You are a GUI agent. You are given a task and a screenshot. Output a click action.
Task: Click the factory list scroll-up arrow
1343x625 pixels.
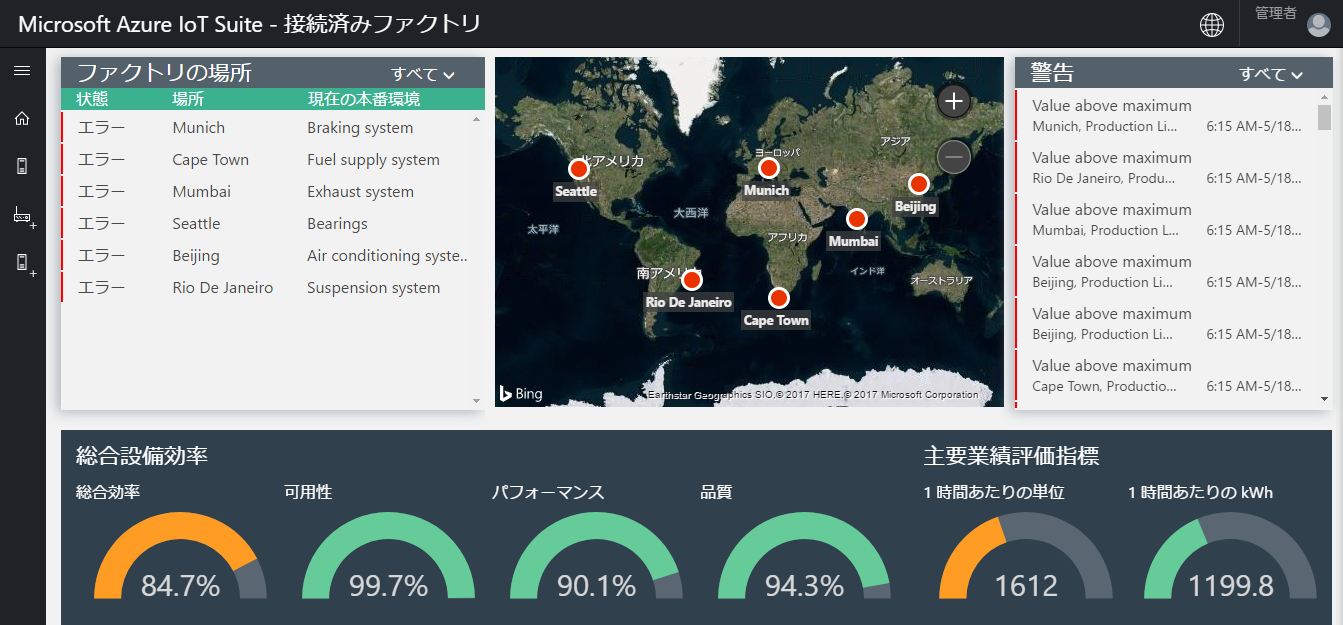477,119
